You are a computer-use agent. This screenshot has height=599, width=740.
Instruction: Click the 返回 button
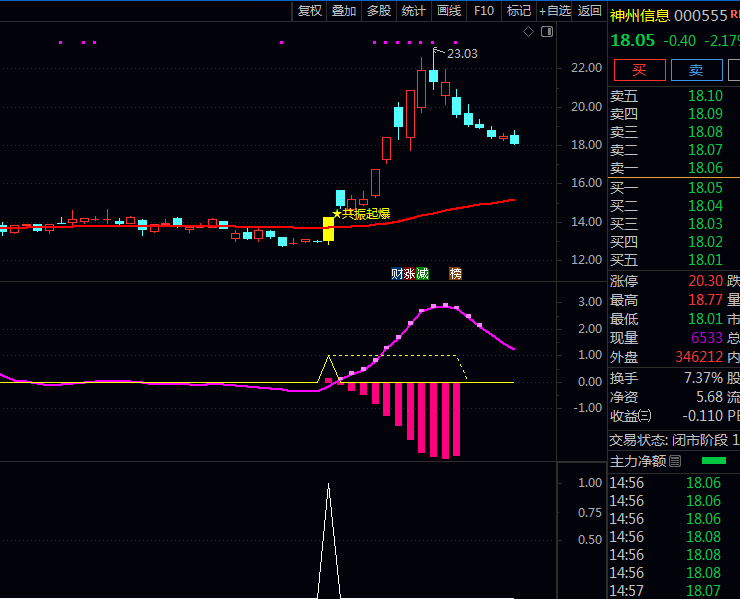tap(589, 10)
